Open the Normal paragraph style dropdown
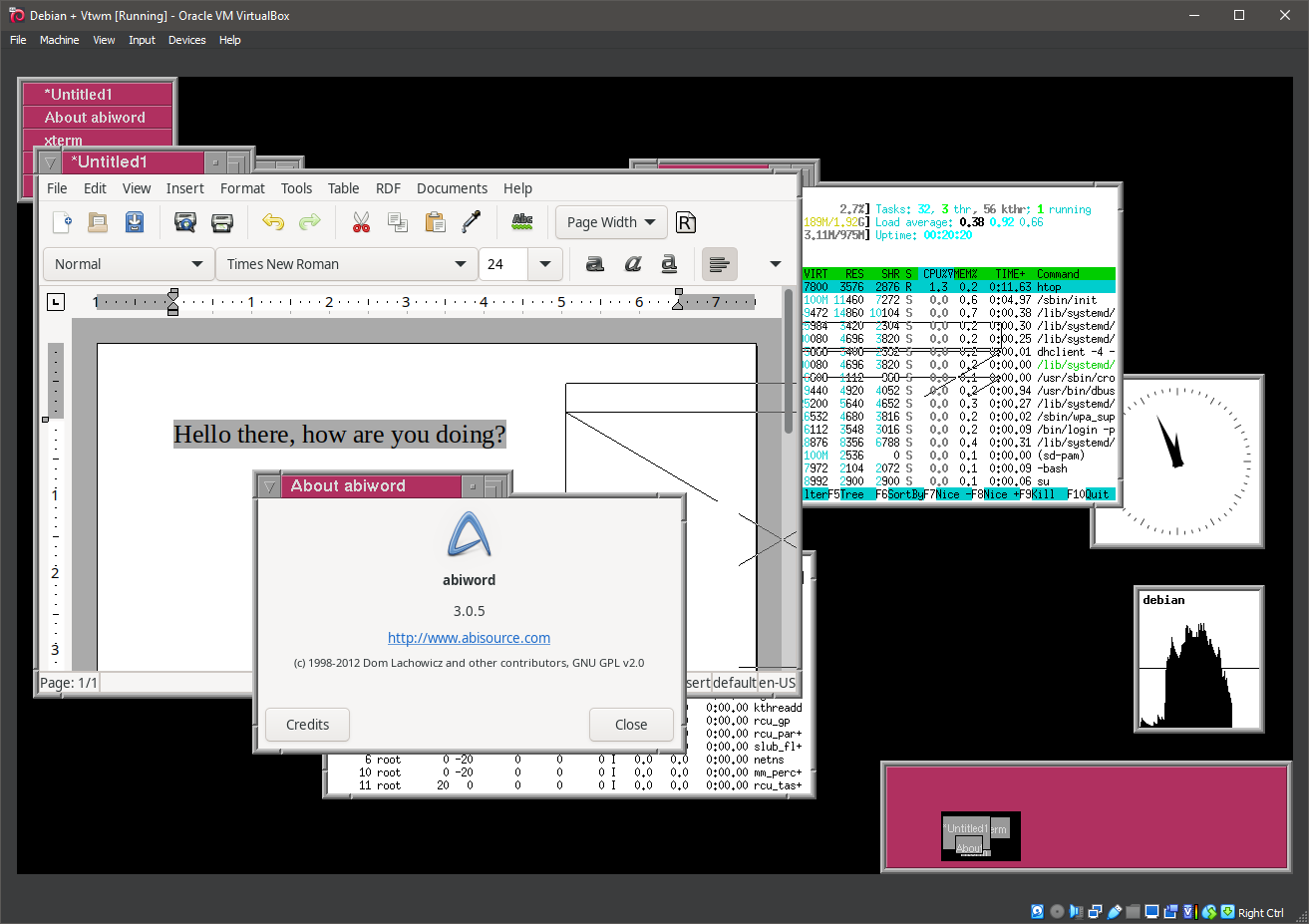This screenshot has width=1309, height=924. (129, 264)
